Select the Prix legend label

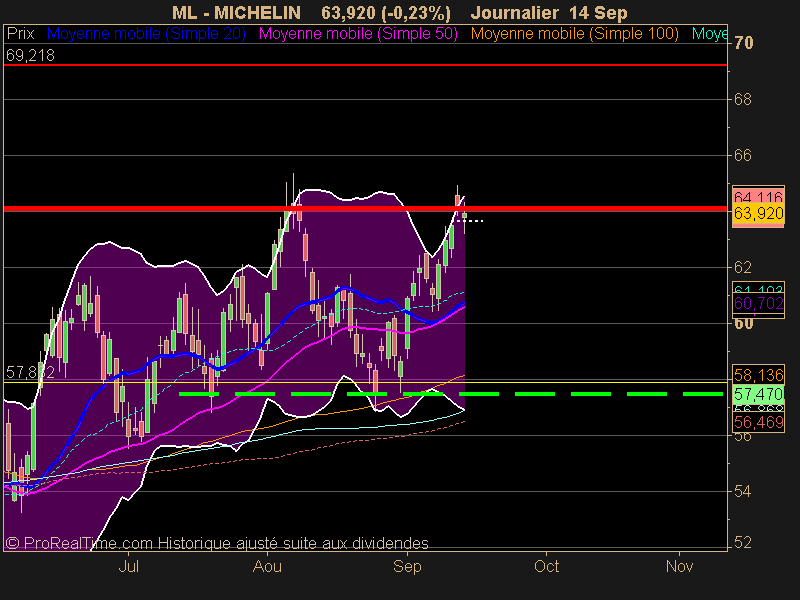[x=20, y=34]
